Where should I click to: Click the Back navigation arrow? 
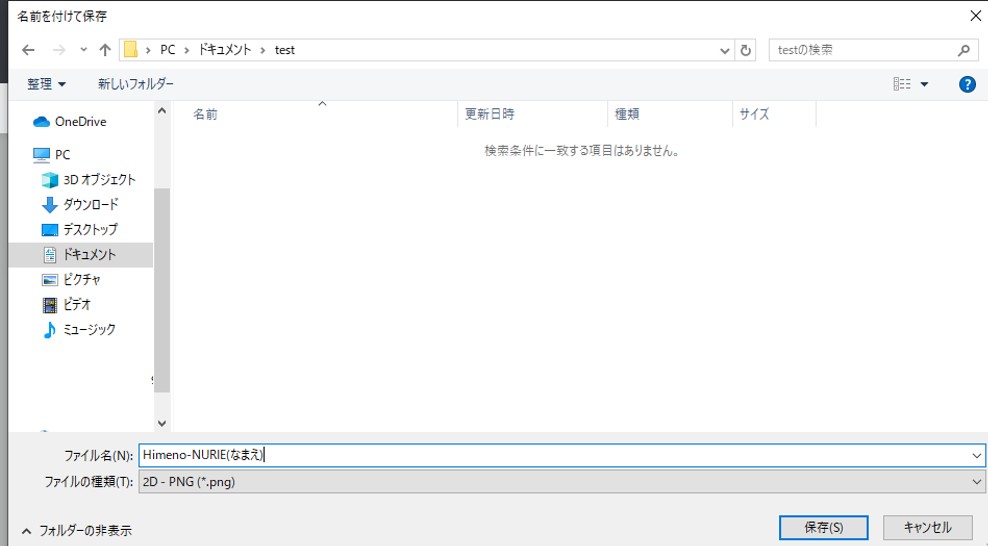coord(28,50)
